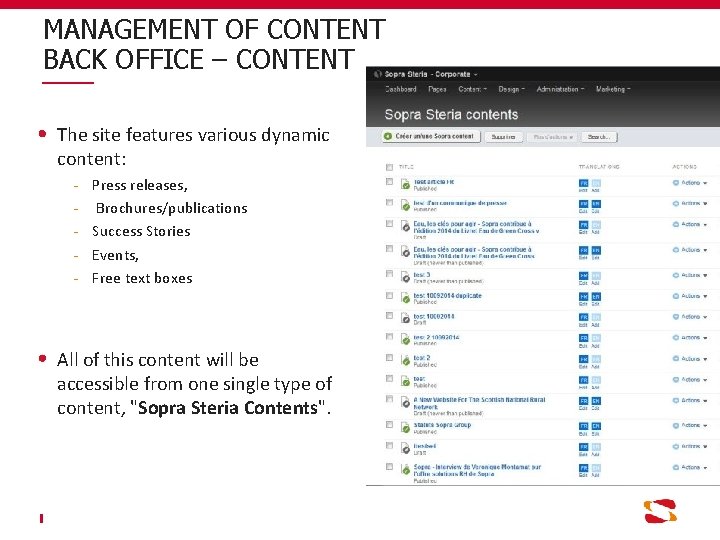
Task: Click the 'Translations' column header
Action: coord(599,167)
